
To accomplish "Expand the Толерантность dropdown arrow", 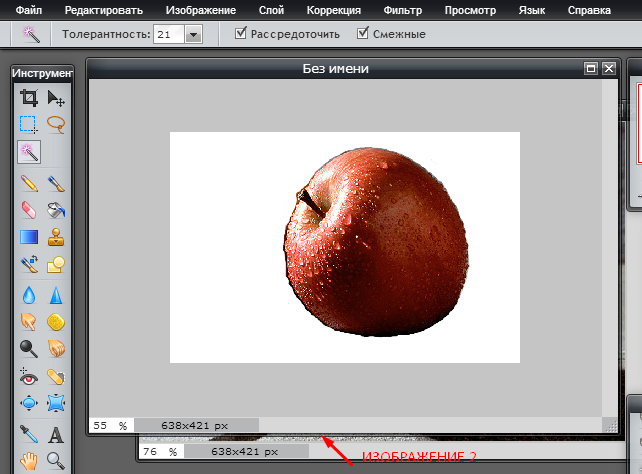I will click(193, 34).
